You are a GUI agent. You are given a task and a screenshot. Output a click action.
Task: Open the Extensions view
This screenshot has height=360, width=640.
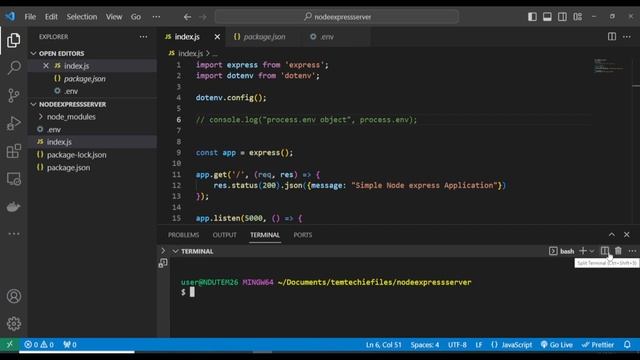point(13,151)
